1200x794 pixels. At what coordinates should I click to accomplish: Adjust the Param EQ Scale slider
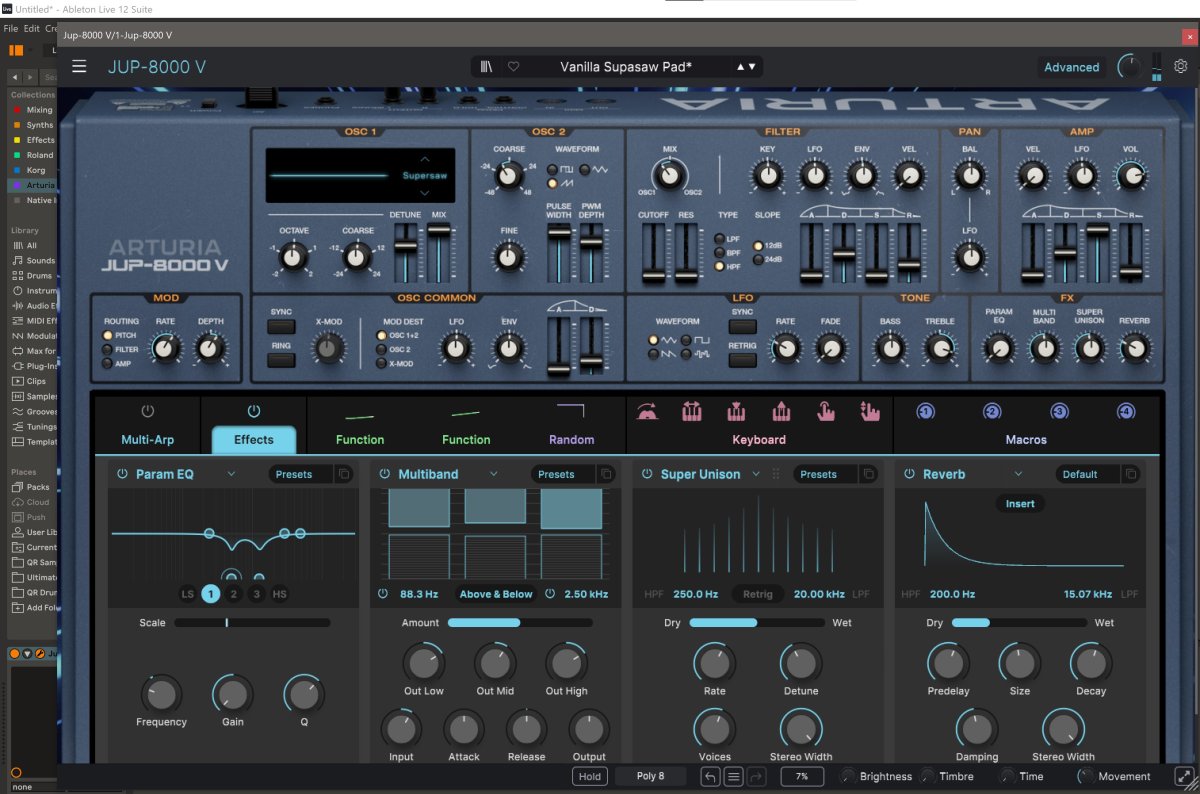[252, 622]
